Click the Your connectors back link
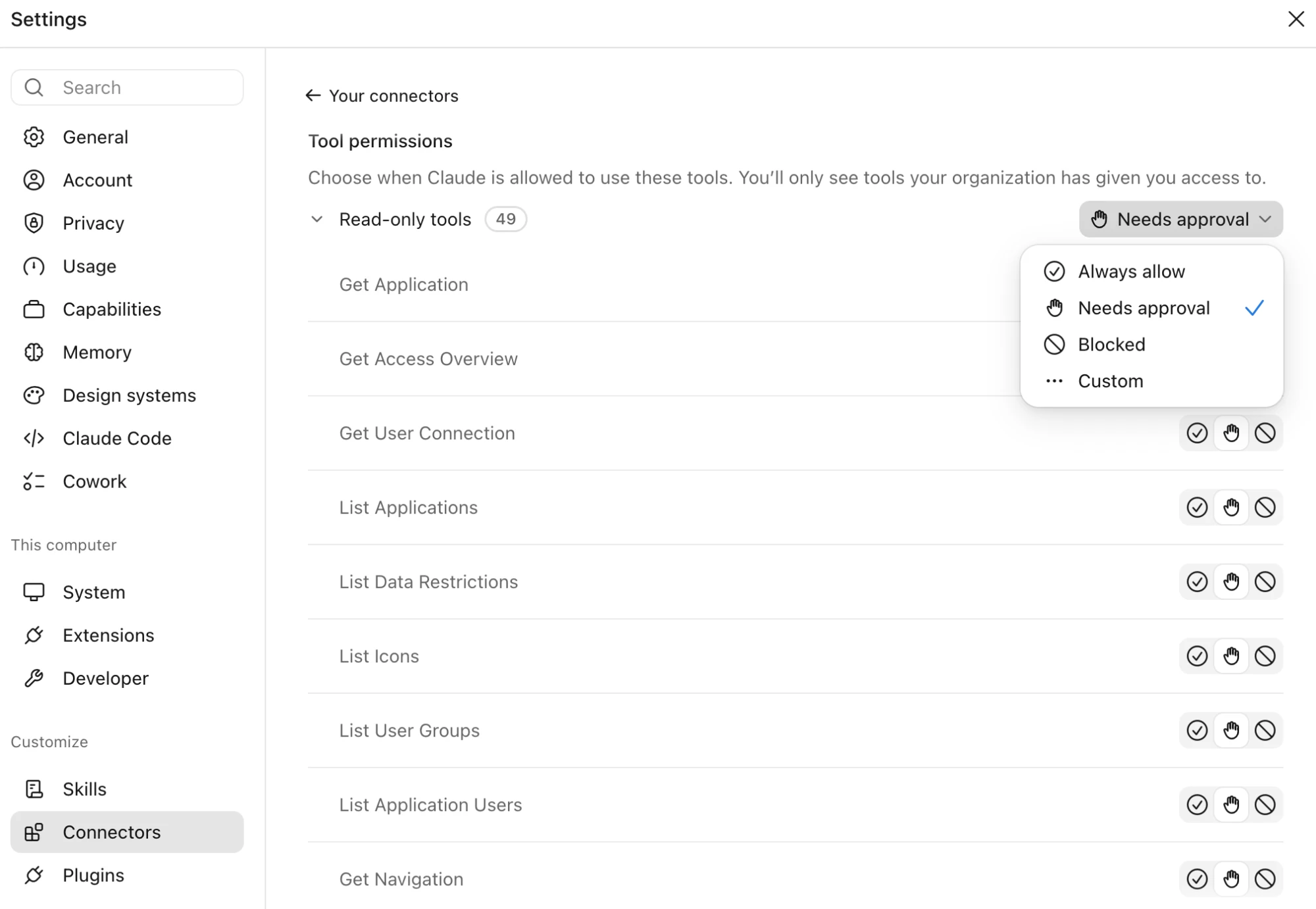The height and width of the screenshot is (909, 1316). 382,95
